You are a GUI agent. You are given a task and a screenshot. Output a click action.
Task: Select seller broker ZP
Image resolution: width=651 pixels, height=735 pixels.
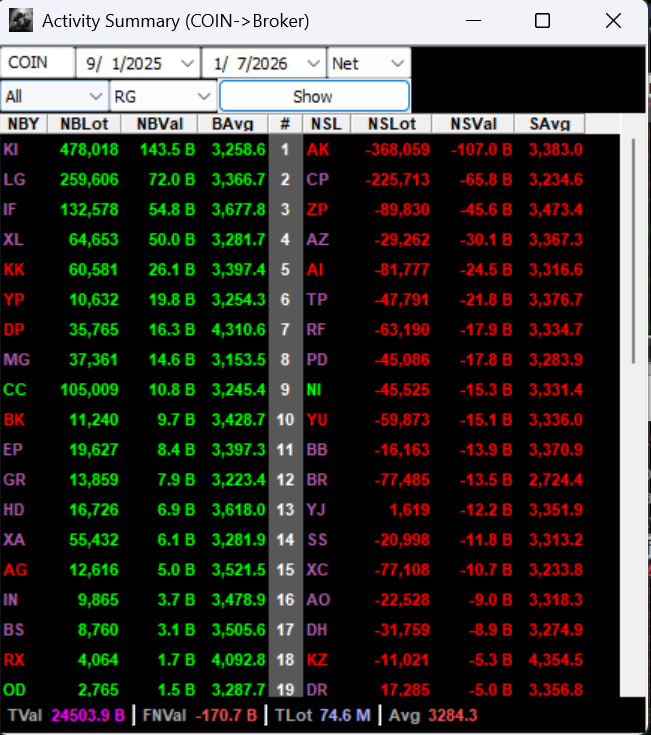(x=317, y=210)
